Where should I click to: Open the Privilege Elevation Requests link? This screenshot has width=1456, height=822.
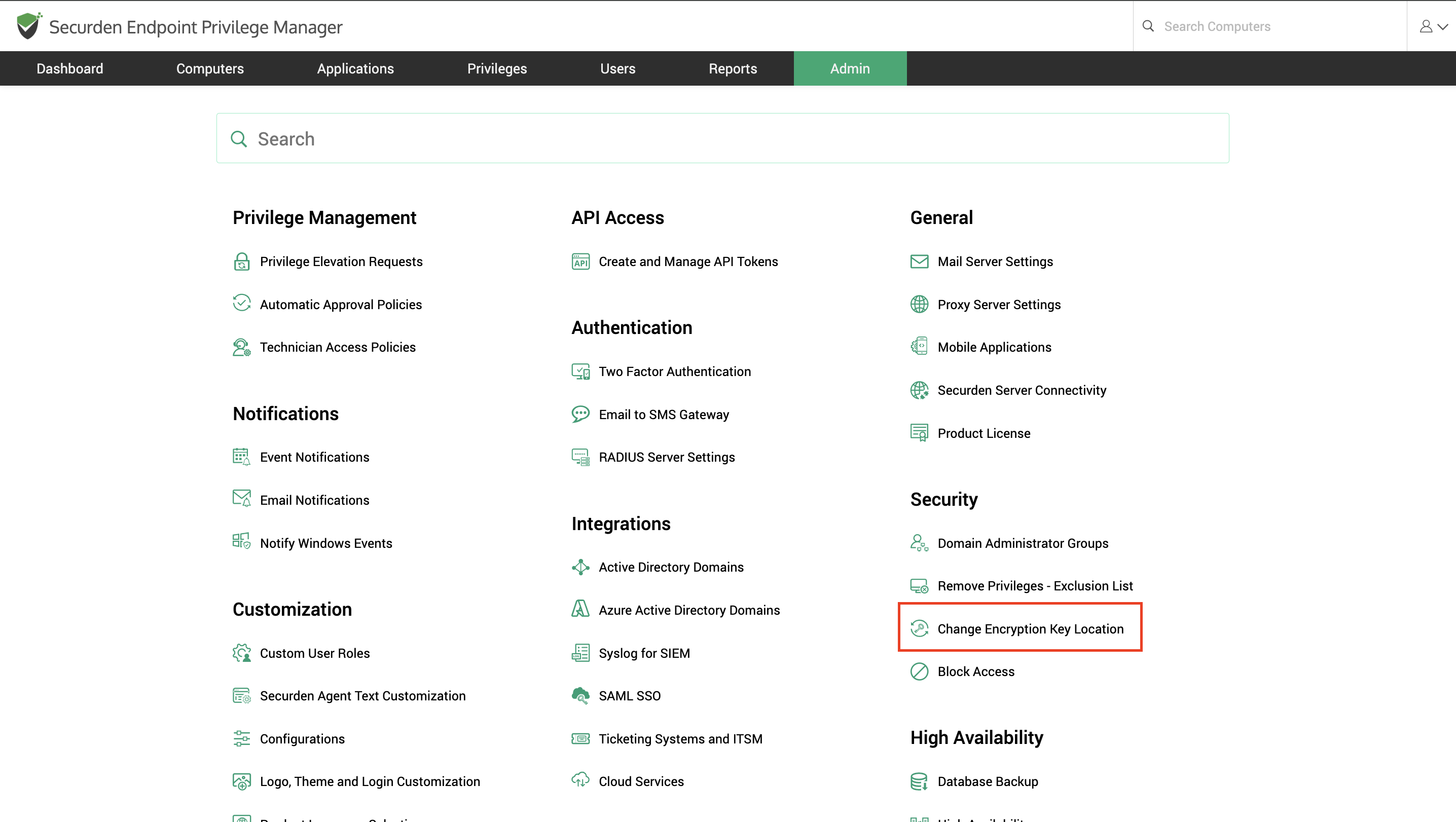341,261
